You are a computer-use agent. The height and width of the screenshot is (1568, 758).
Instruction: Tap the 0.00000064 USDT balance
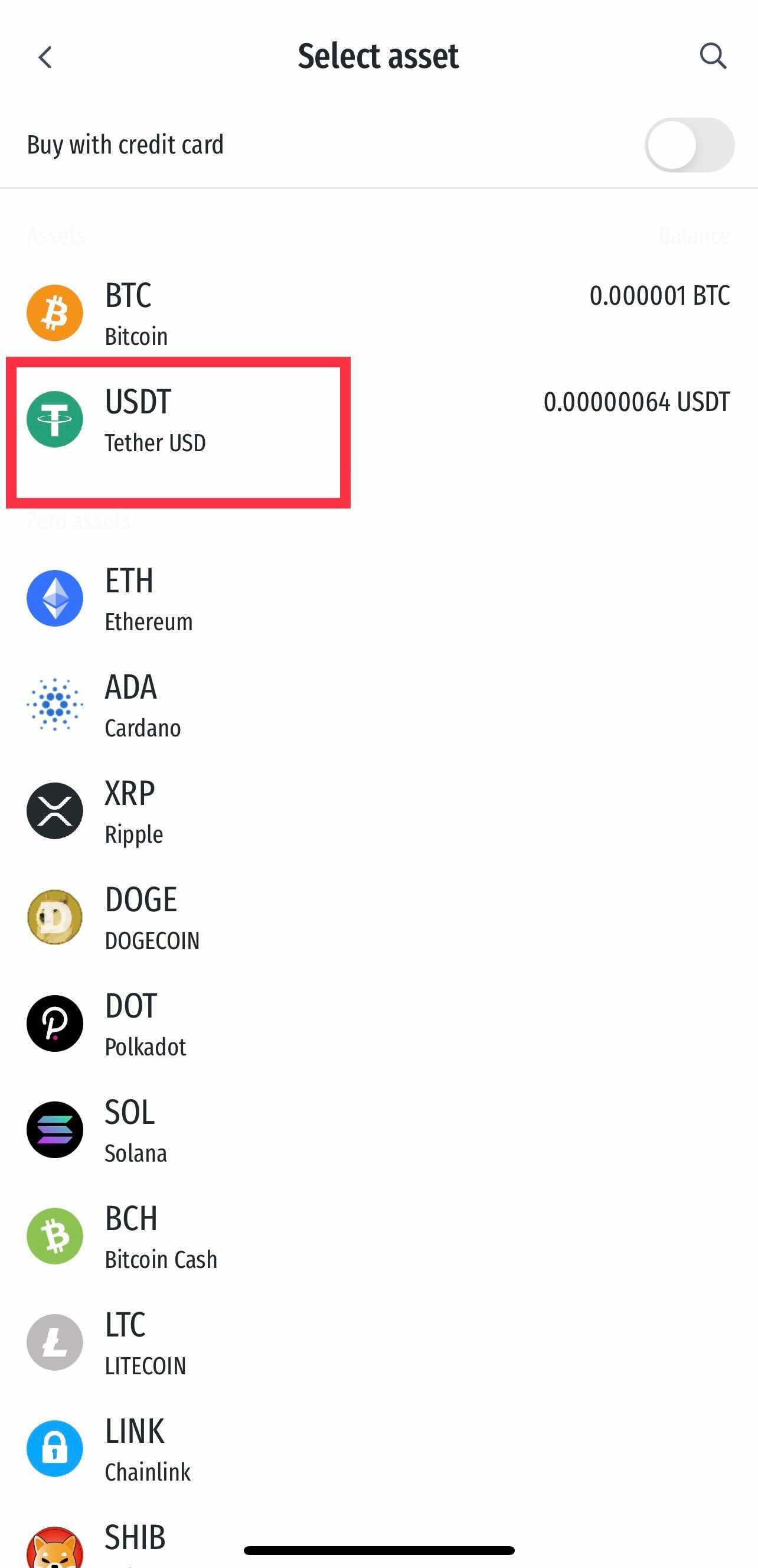pos(636,402)
